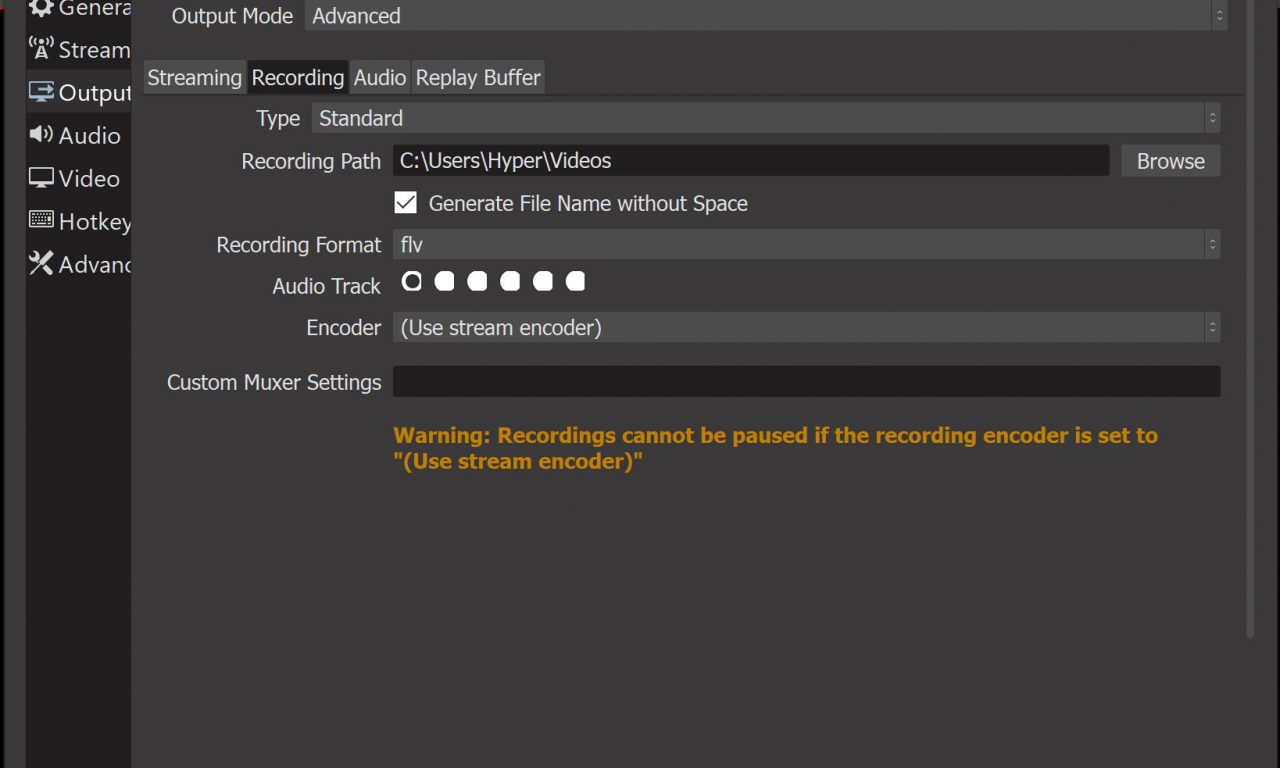Open Hotkeys via keyboard icon
The height and width of the screenshot is (768, 1280).
tap(41, 220)
